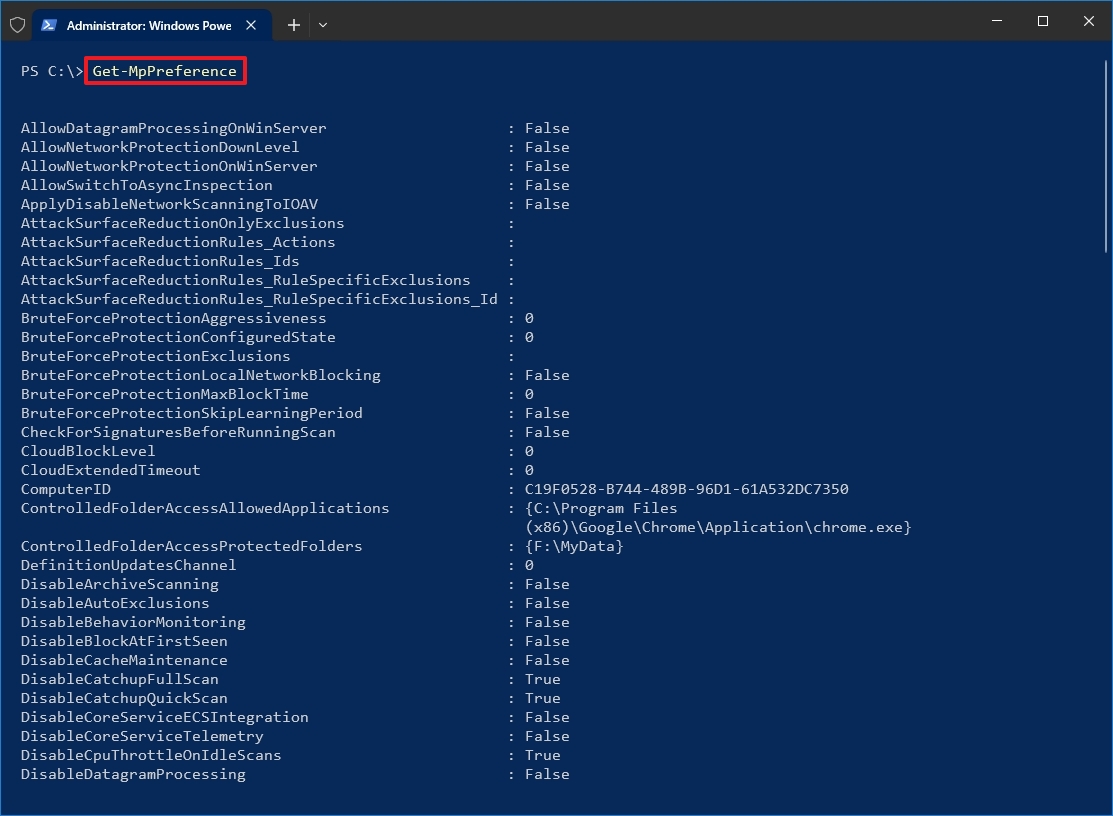This screenshot has width=1113, height=816.
Task: Click the ComputerID GUID value C19F0528
Action: coord(686,490)
